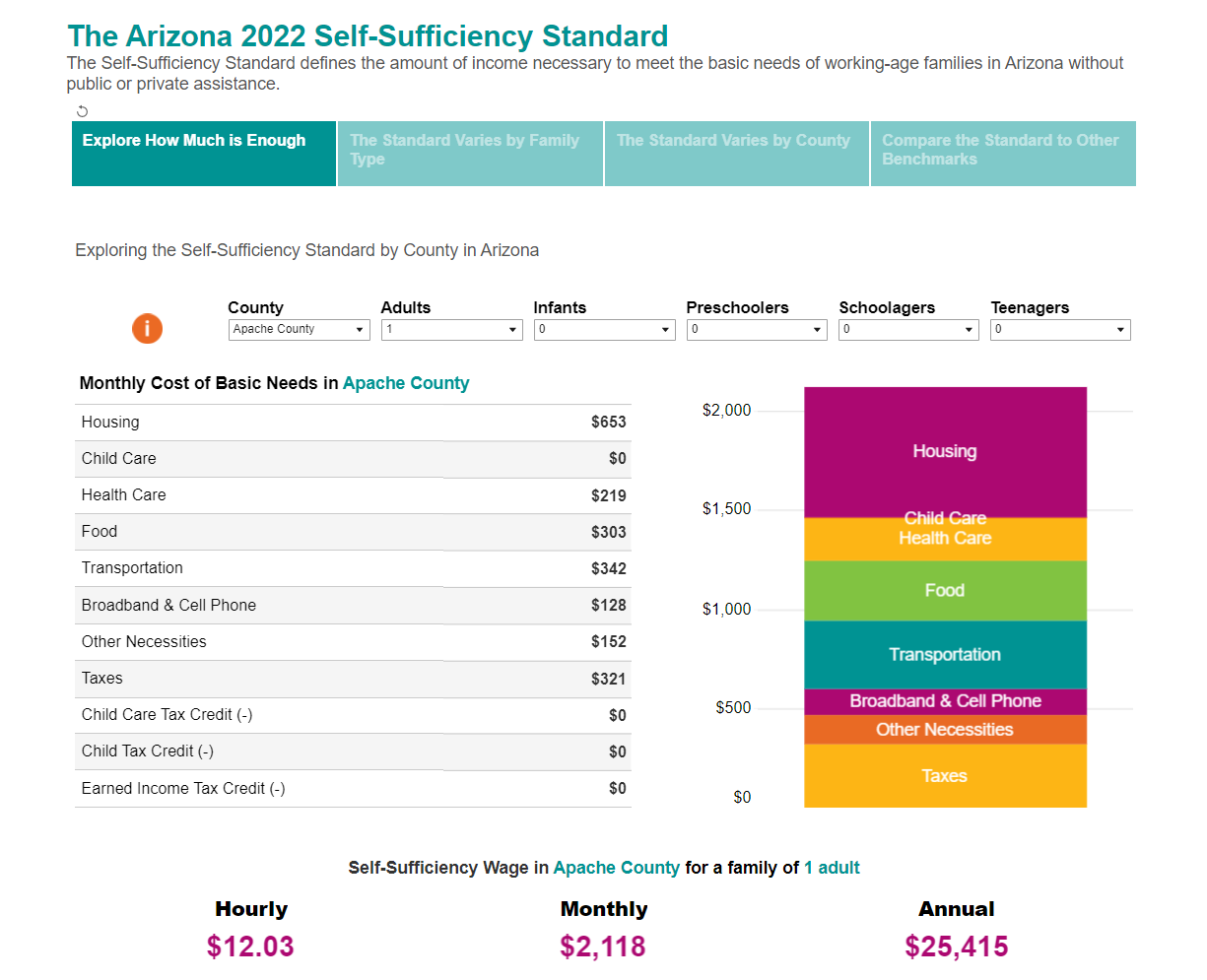Select the Housing segment in the bar chart

(945, 451)
